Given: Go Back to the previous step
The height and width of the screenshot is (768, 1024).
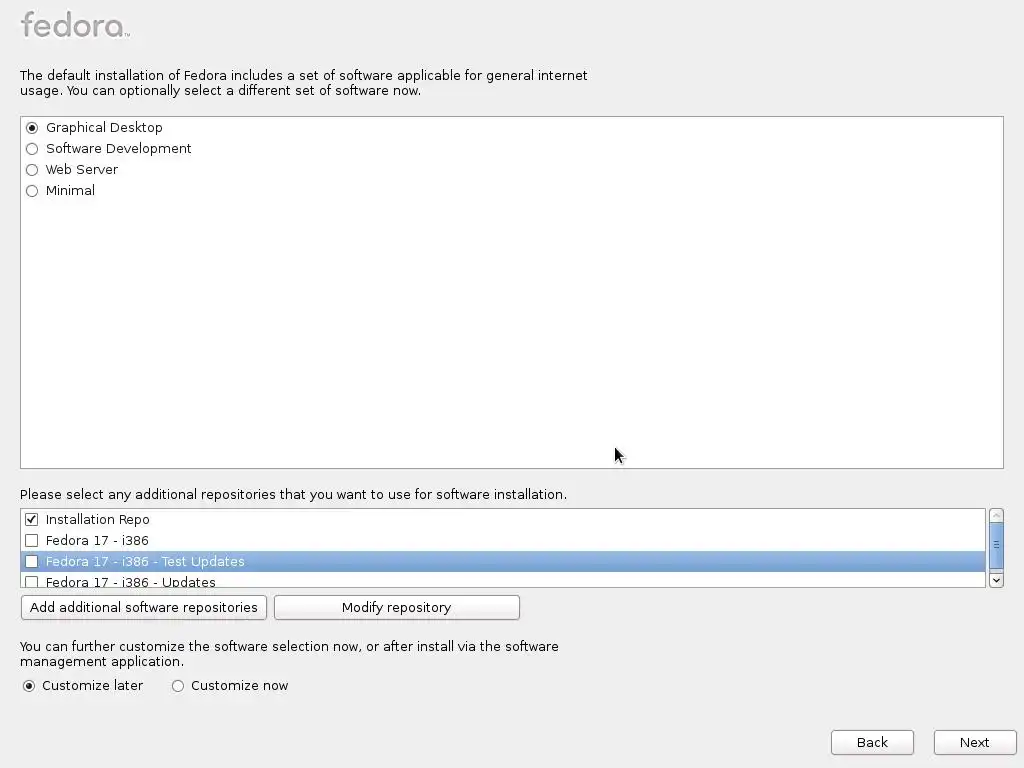Looking at the screenshot, I should click(872, 743).
